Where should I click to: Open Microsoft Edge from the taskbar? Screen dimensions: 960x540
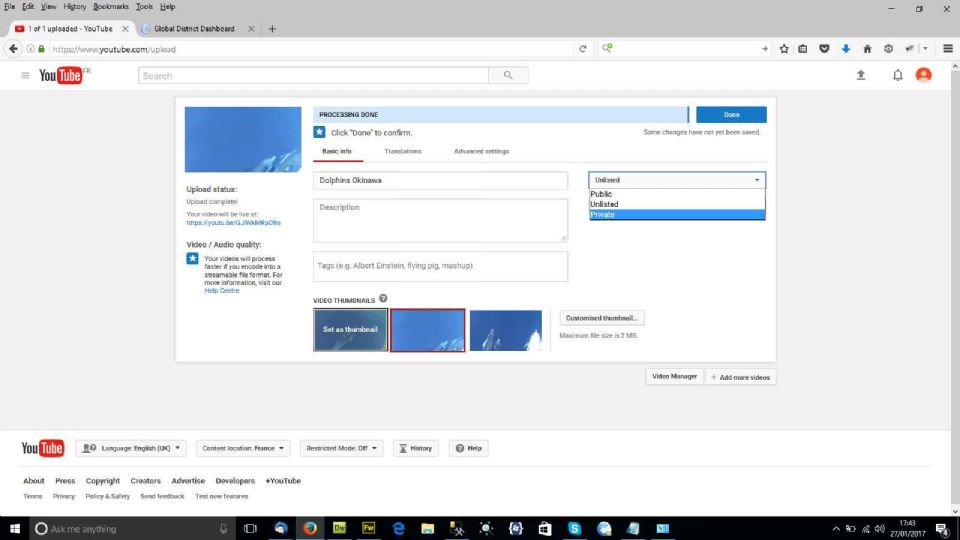point(399,528)
